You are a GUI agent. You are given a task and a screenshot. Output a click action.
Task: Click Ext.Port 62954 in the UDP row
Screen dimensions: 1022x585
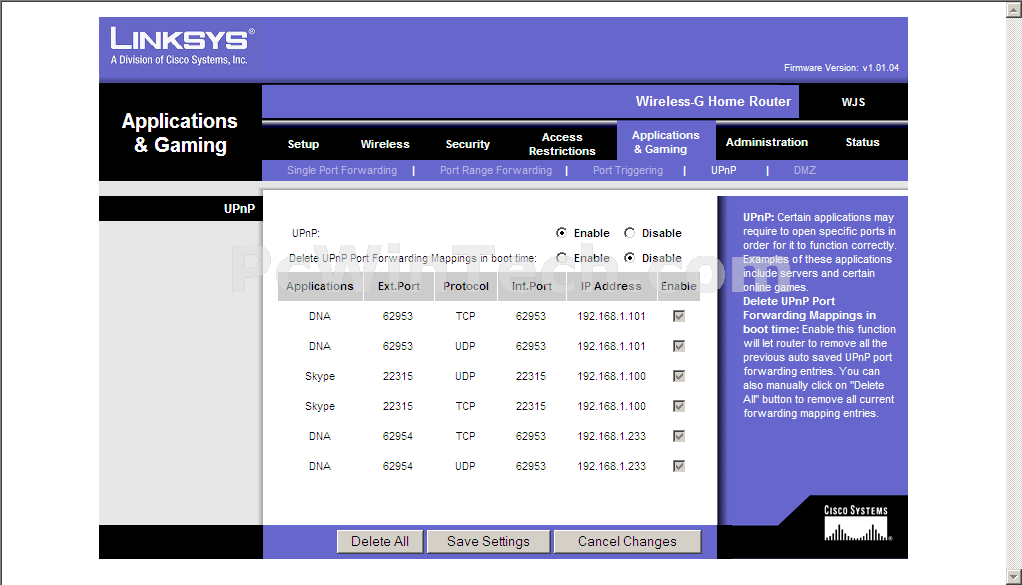pyautogui.click(x=398, y=466)
